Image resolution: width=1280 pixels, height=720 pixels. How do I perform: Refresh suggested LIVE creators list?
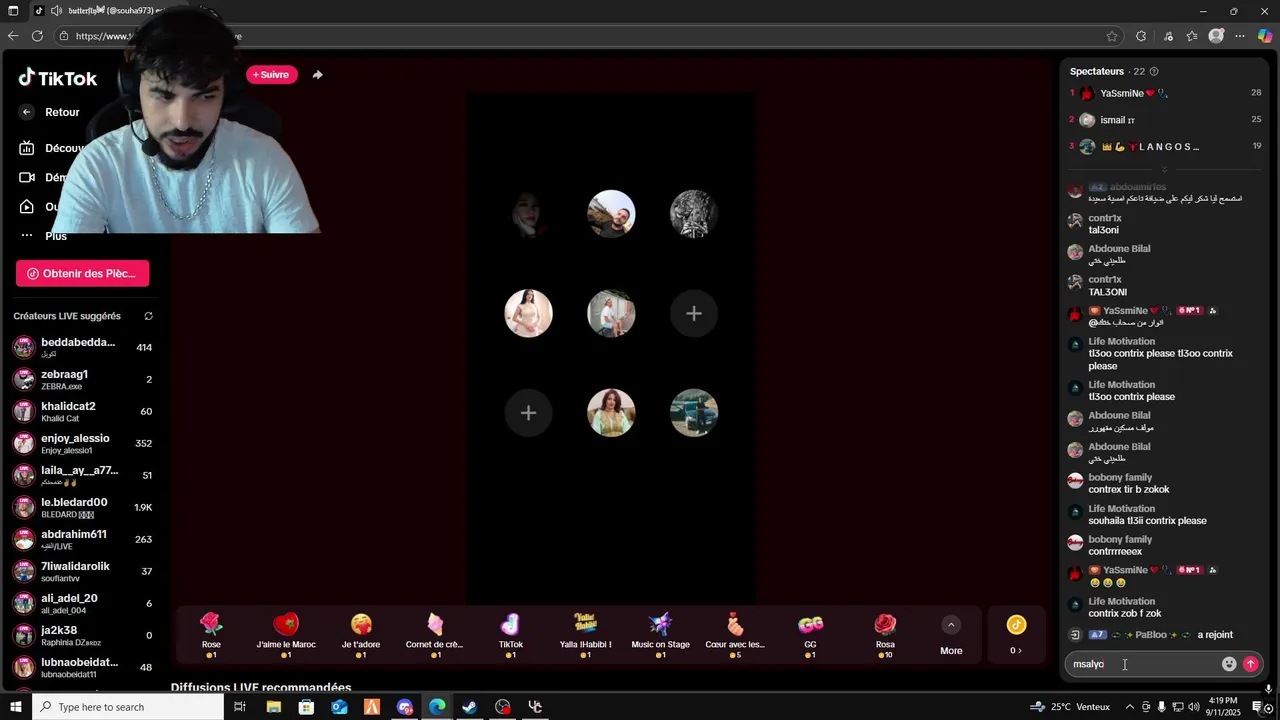tap(149, 316)
